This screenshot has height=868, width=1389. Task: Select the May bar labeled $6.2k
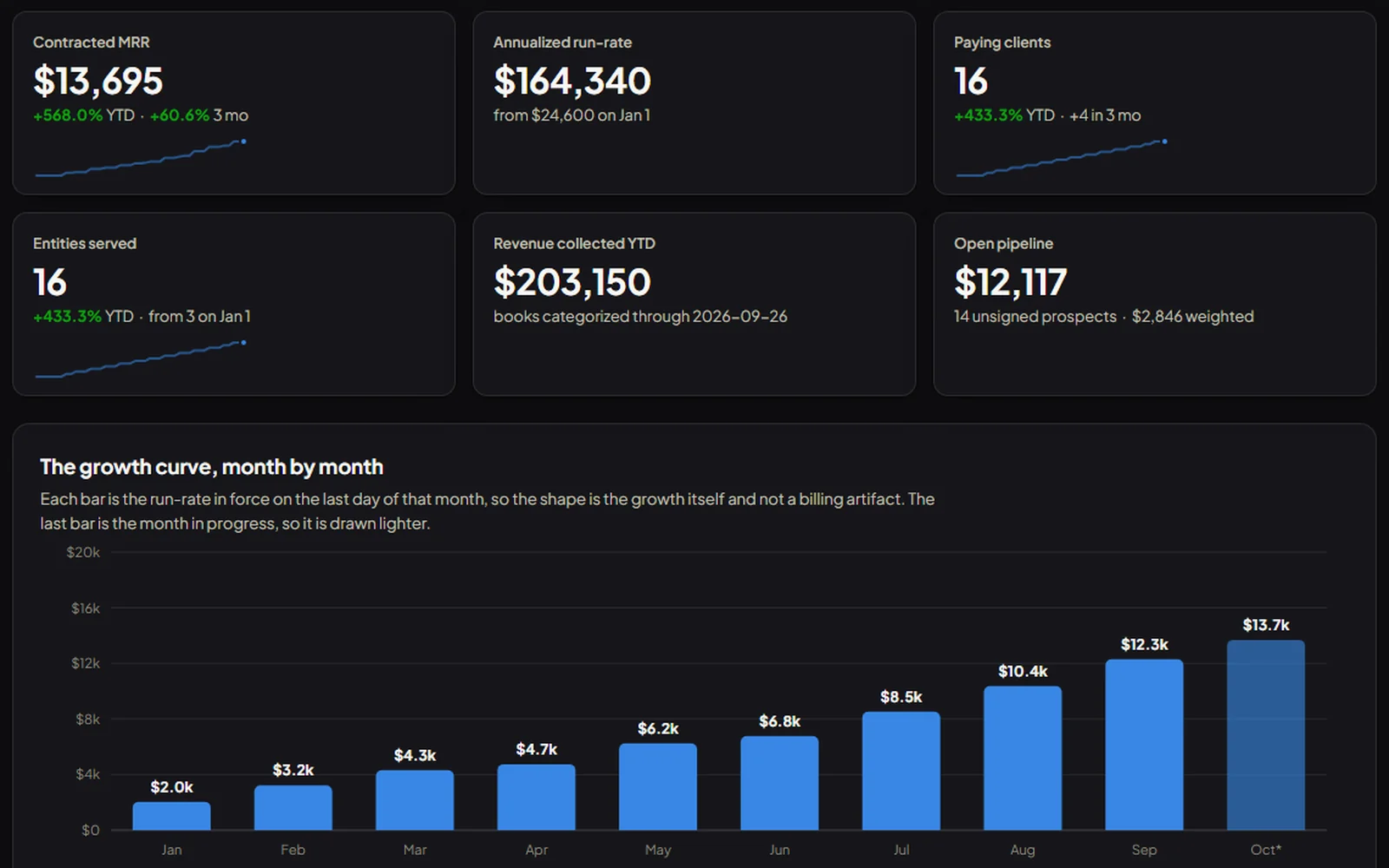point(658,786)
